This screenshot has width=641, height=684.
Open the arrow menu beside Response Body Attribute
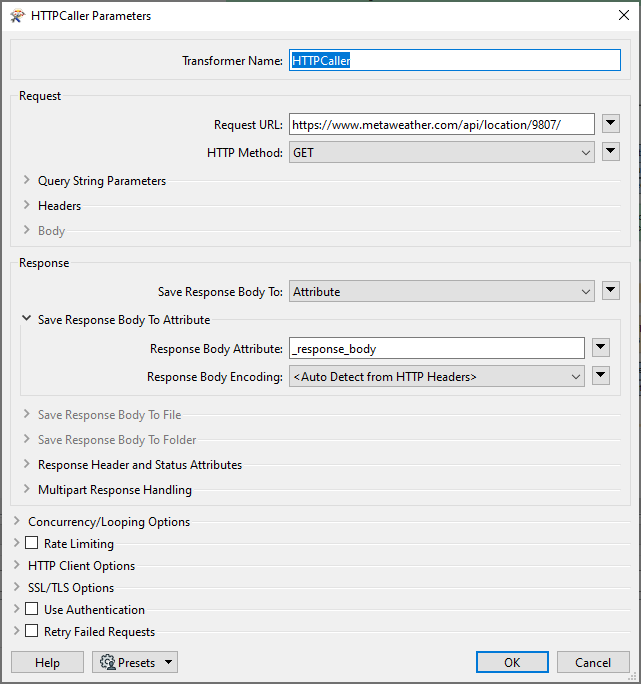click(x=600, y=348)
